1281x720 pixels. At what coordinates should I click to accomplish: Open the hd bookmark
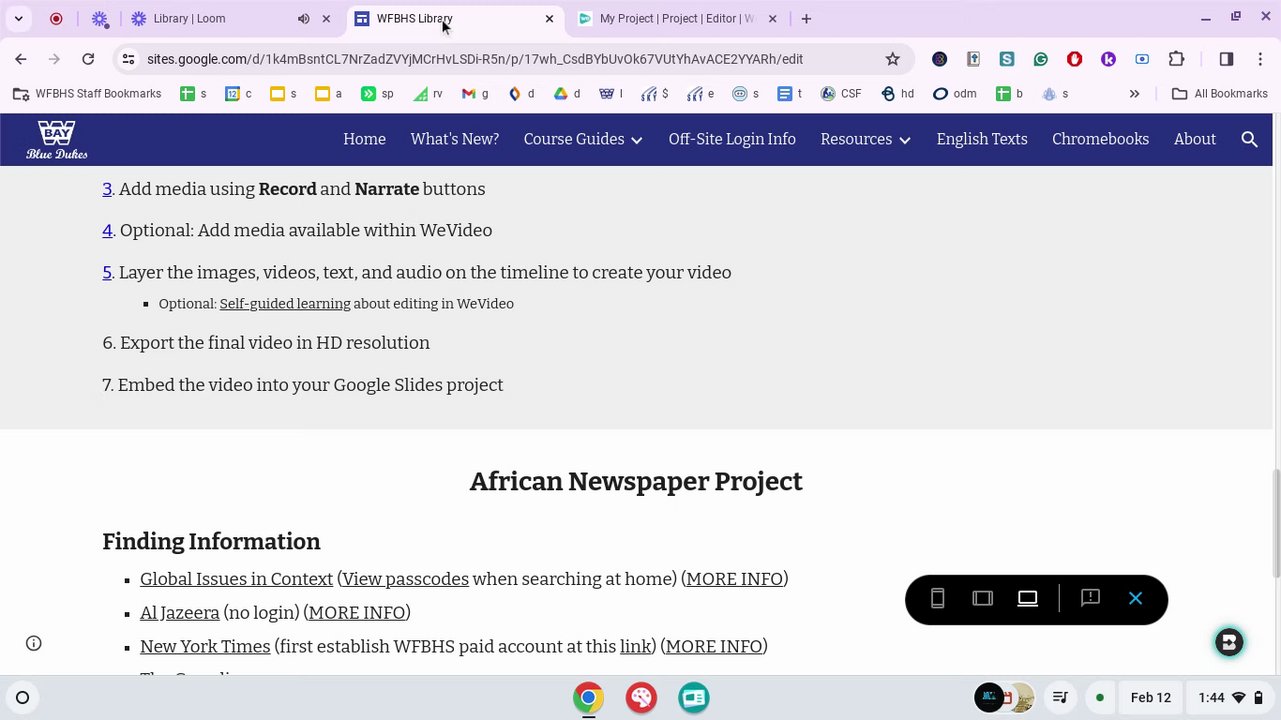point(897,94)
